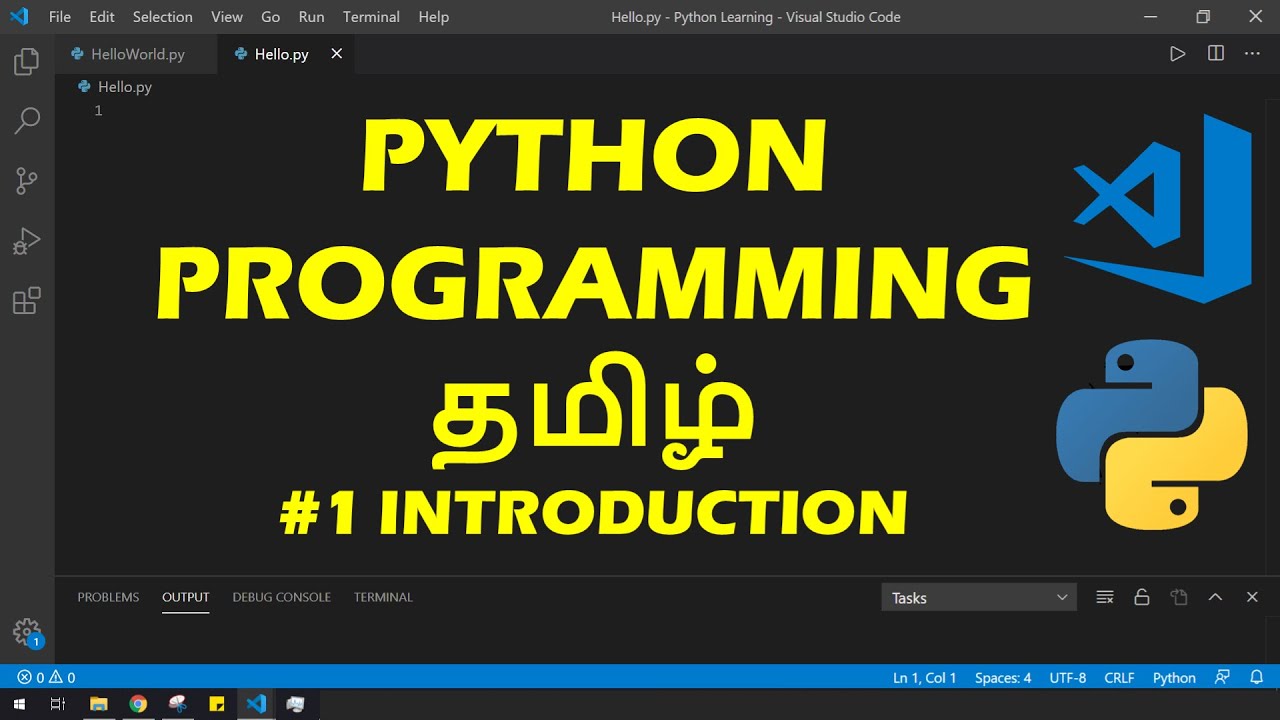Click the feedback icon in status bar
1280x720 pixels.
tap(1222, 677)
